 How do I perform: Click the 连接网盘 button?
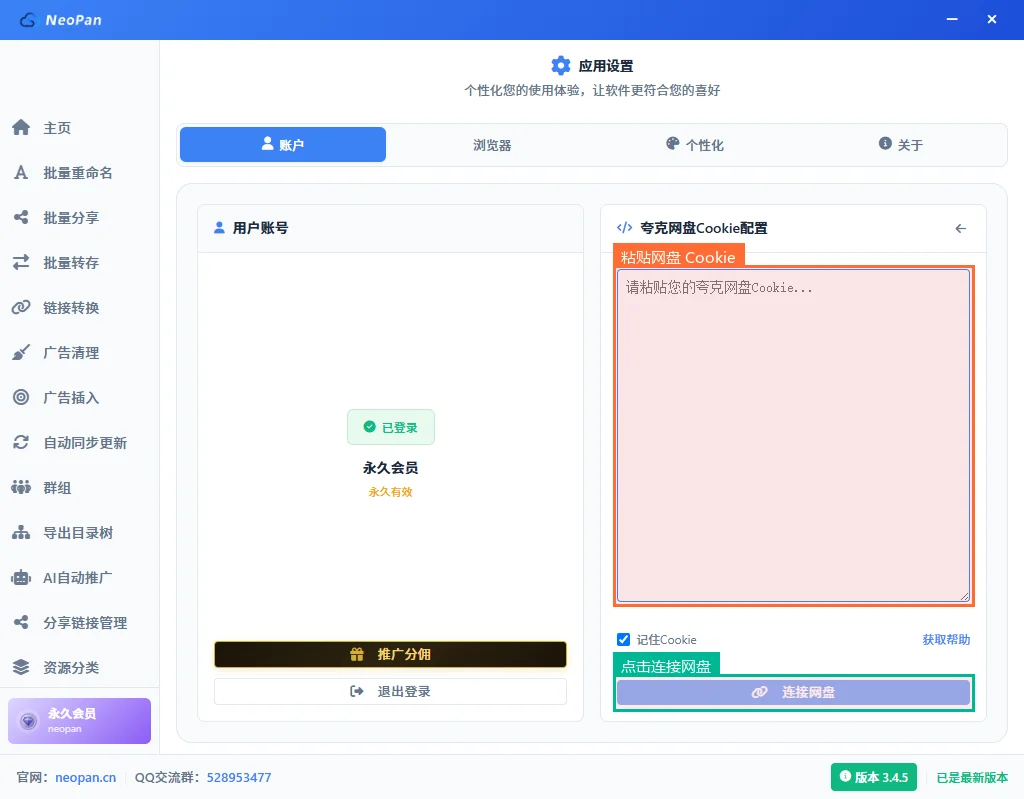point(793,692)
